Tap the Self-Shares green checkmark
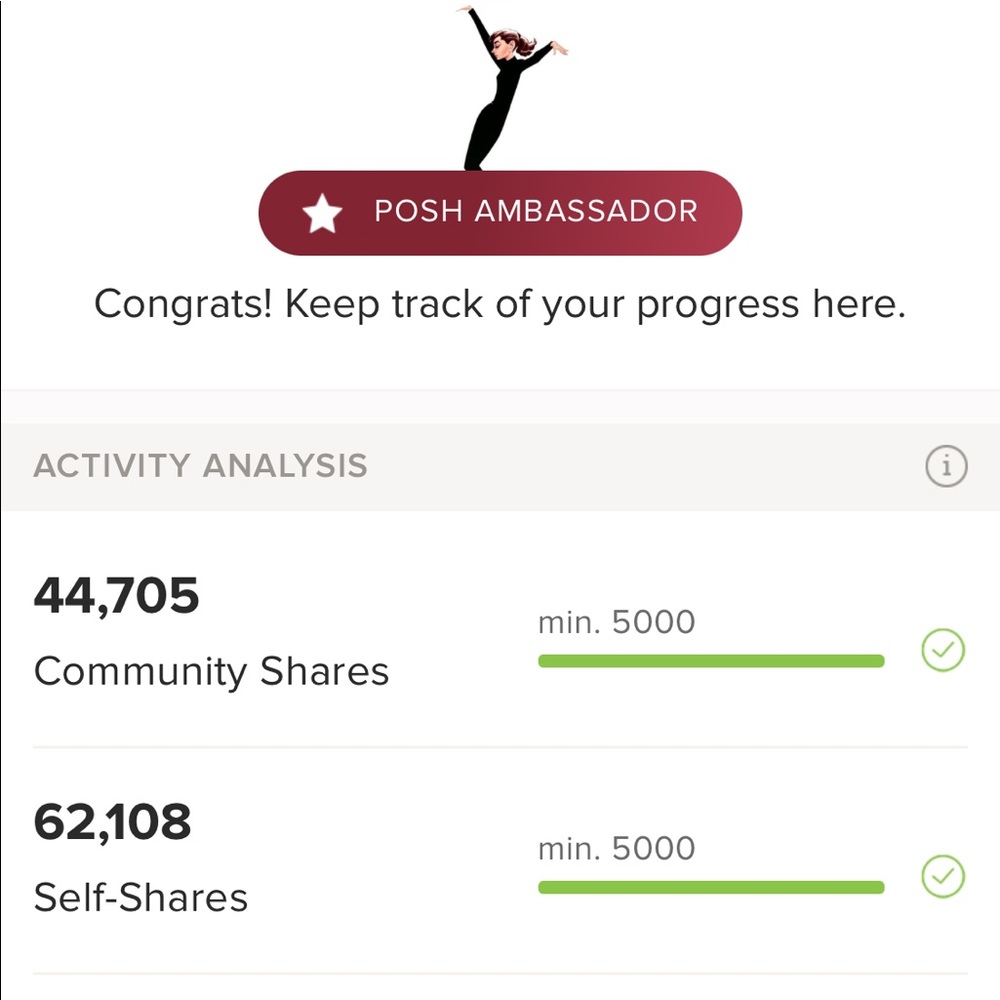Image resolution: width=1000 pixels, height=1000 pixels. tap(942, 878)
